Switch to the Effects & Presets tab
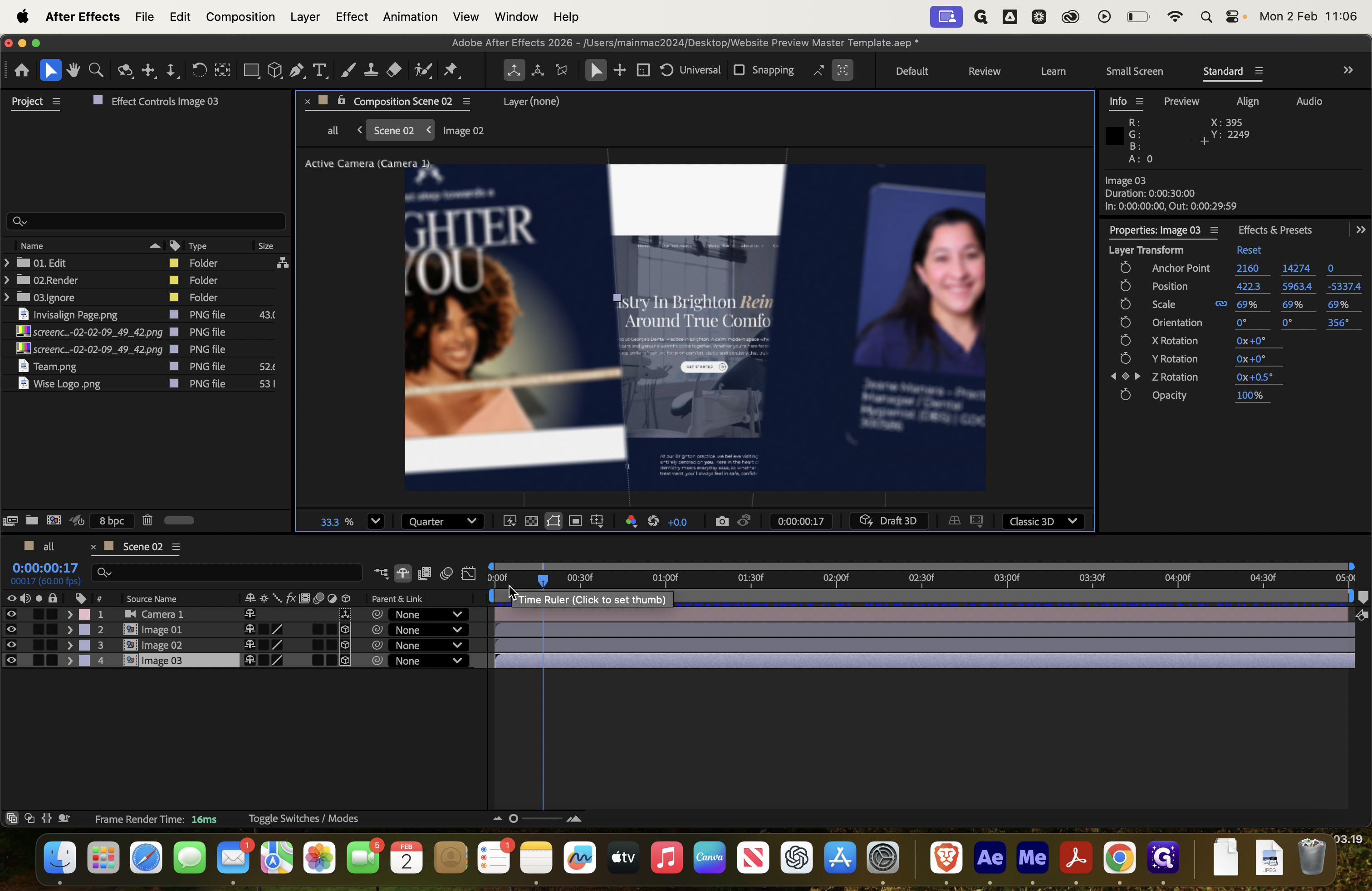The height and width of the screenshot is (891, 1372). [x=1274, y=230]
